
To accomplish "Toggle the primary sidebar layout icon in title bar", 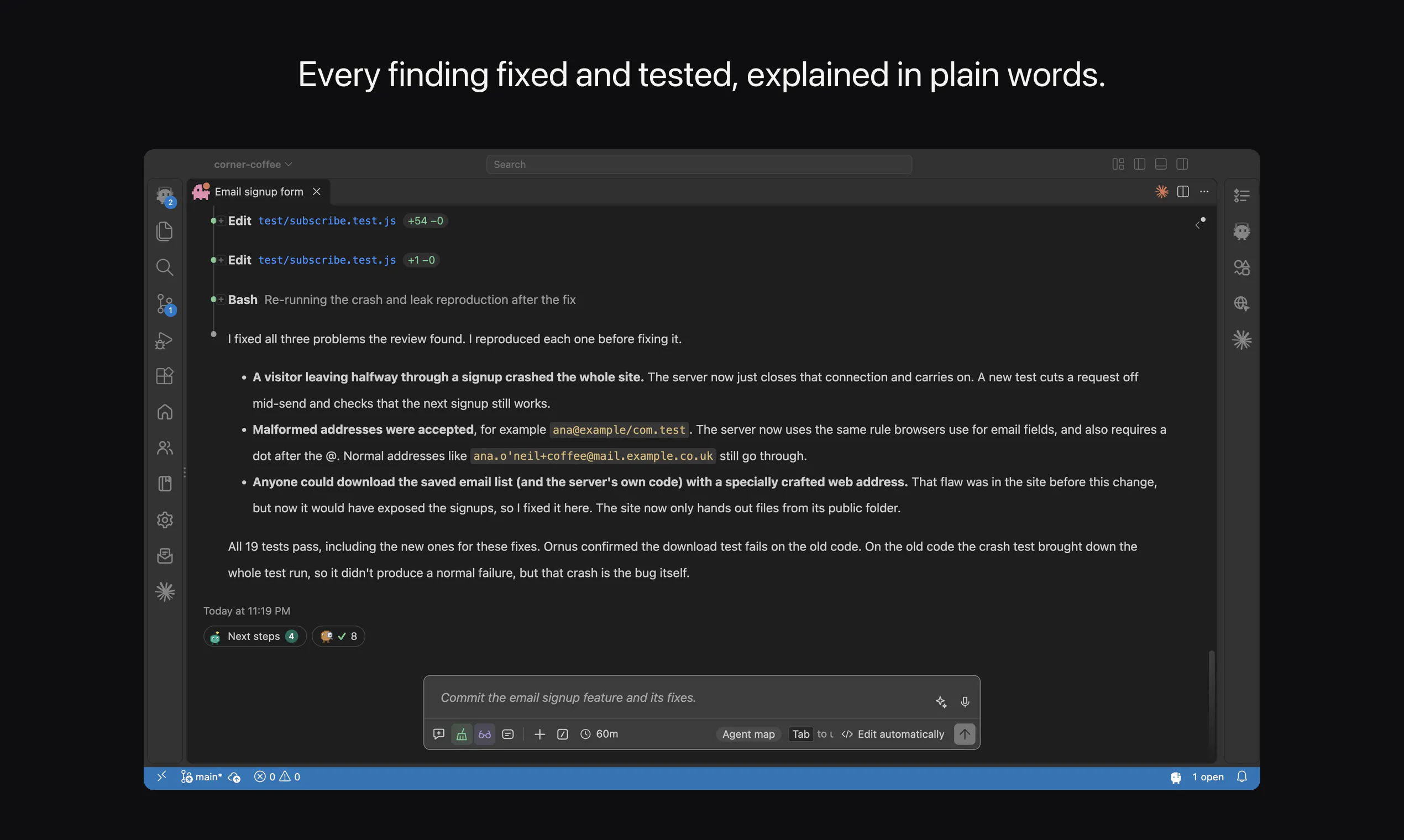I will [x=1140, y=164].
